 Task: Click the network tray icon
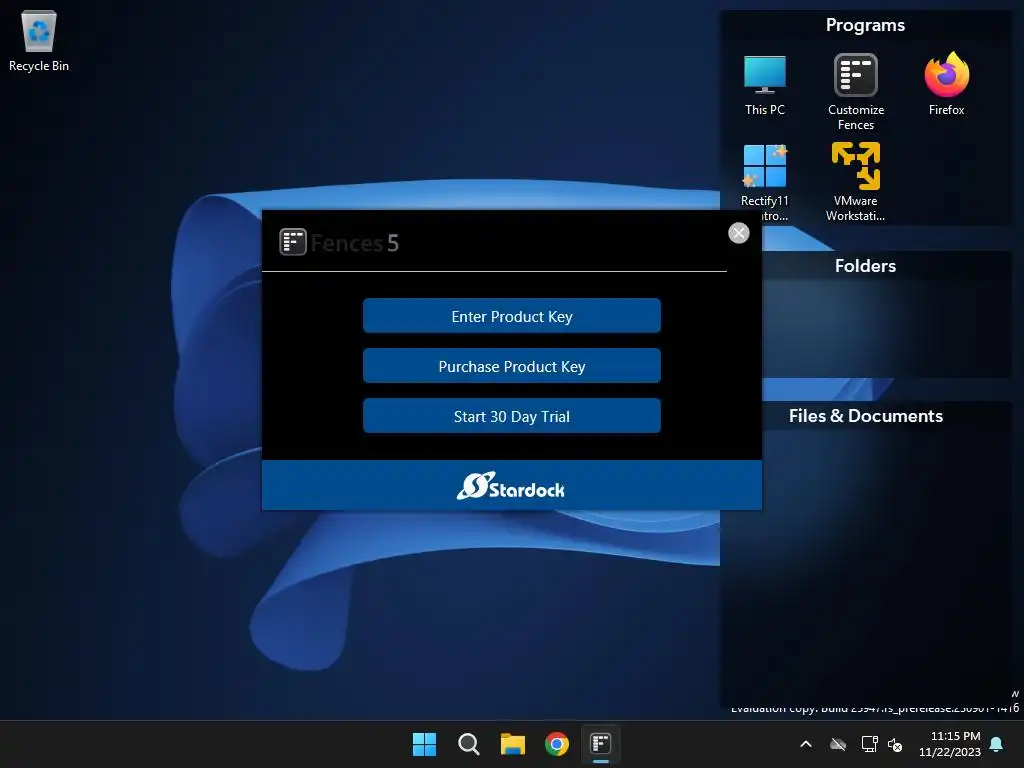tap(869, 744)
